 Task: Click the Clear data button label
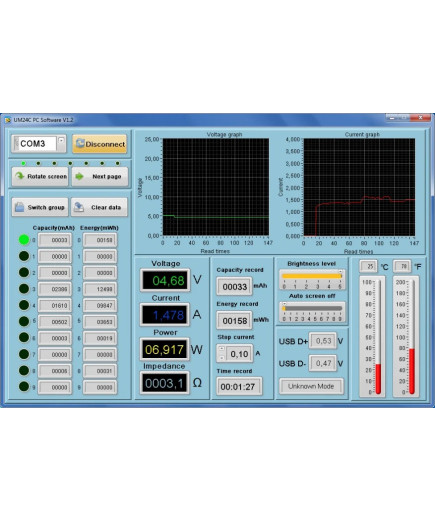(106, 207)
